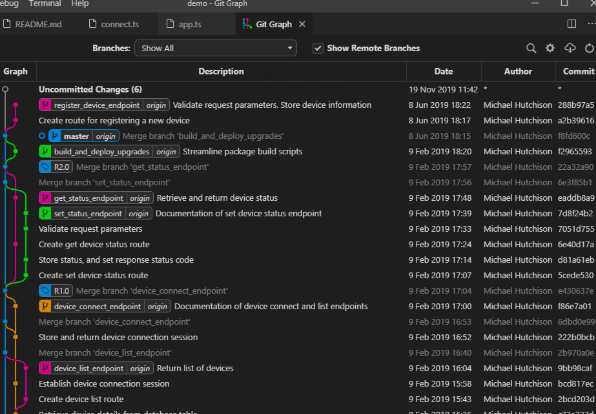Screen dimensions: 596x414
Task: Open the Help menu
Action: click(80, 4)
